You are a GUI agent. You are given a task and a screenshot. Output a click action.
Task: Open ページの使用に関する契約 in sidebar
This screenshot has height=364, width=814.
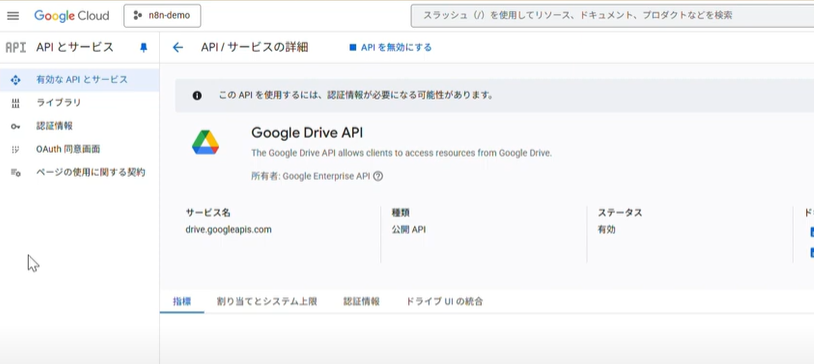click(79, 172)
